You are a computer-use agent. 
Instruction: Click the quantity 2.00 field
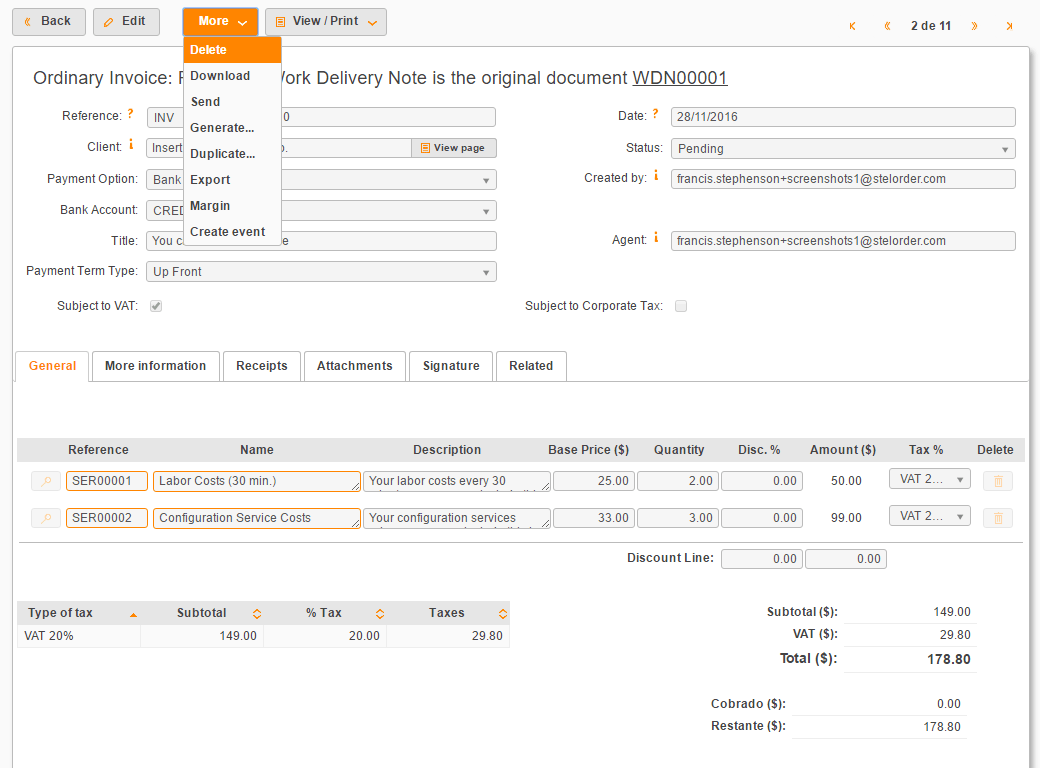click(x=678, y=481)
